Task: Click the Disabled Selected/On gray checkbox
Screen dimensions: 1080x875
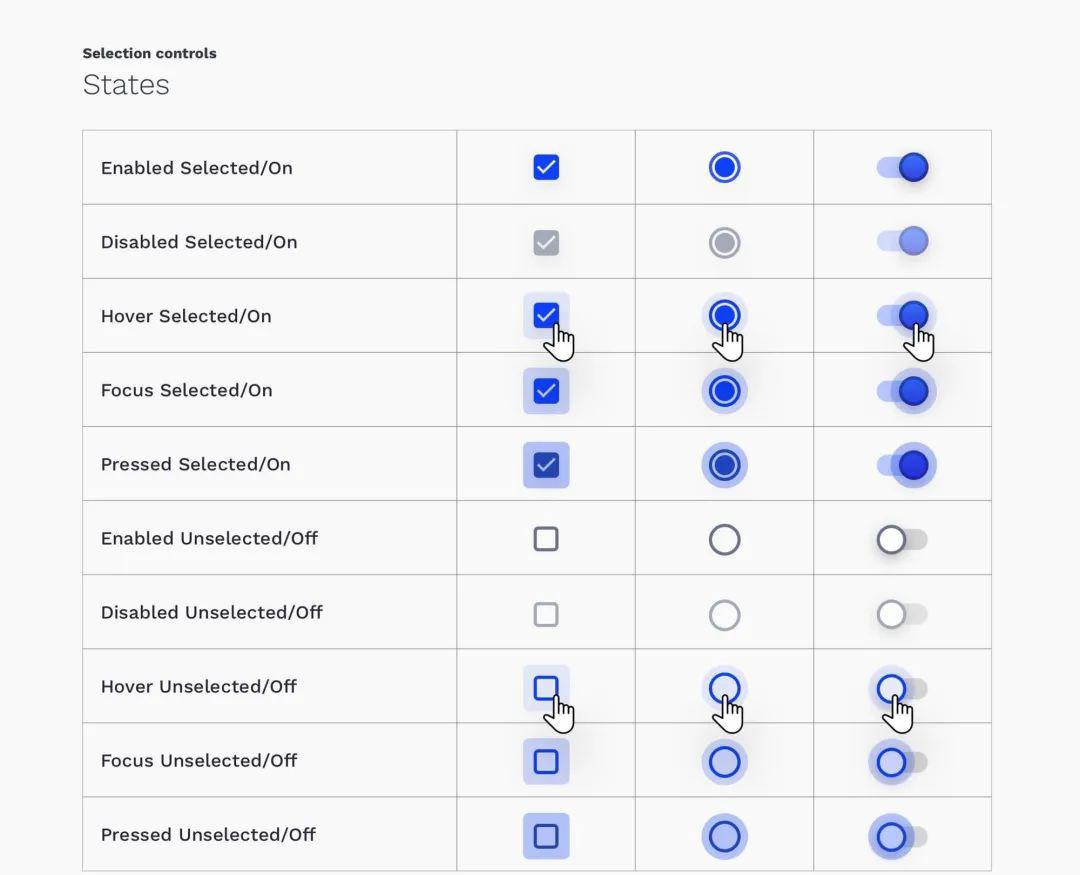Action: pos(546,243)
